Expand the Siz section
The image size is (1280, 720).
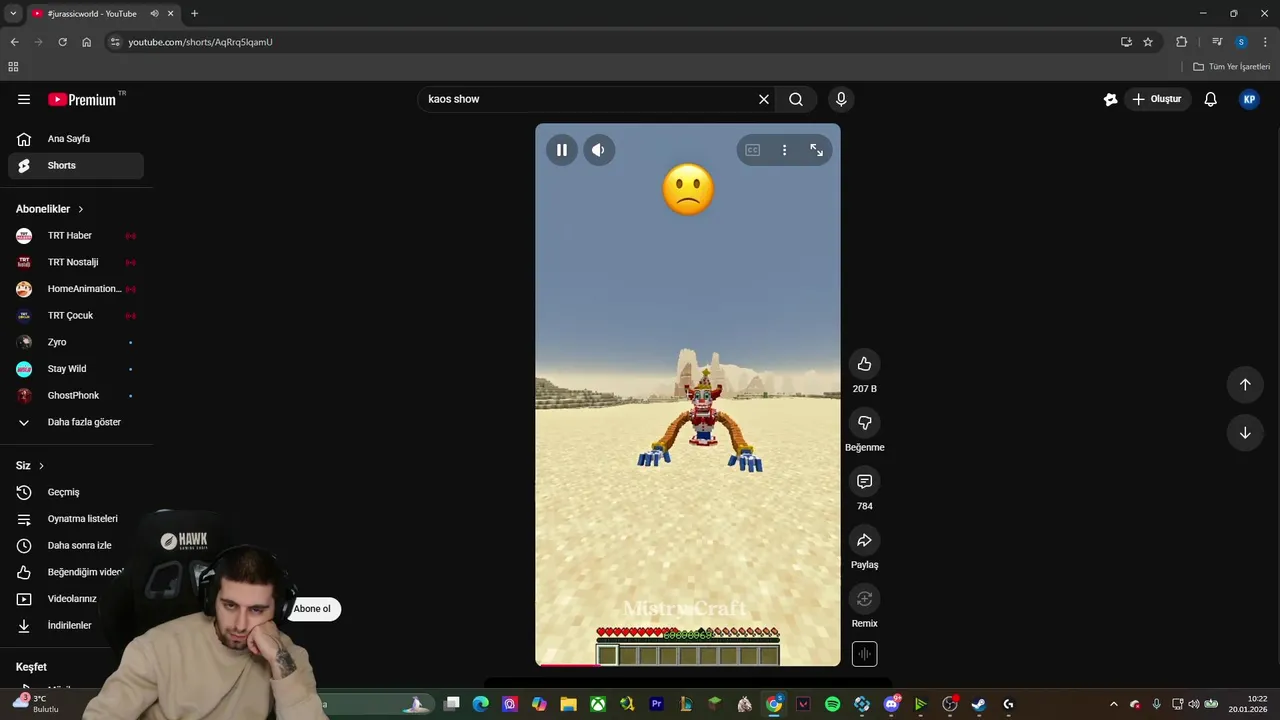(x=30, y=466)
